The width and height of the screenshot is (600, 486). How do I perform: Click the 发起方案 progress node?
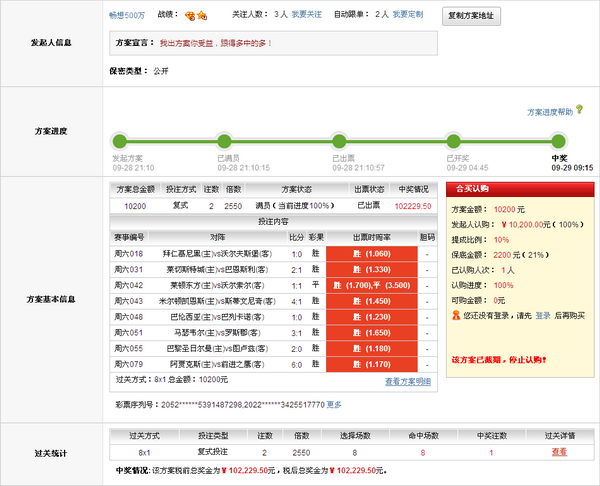tap(121, 139)
